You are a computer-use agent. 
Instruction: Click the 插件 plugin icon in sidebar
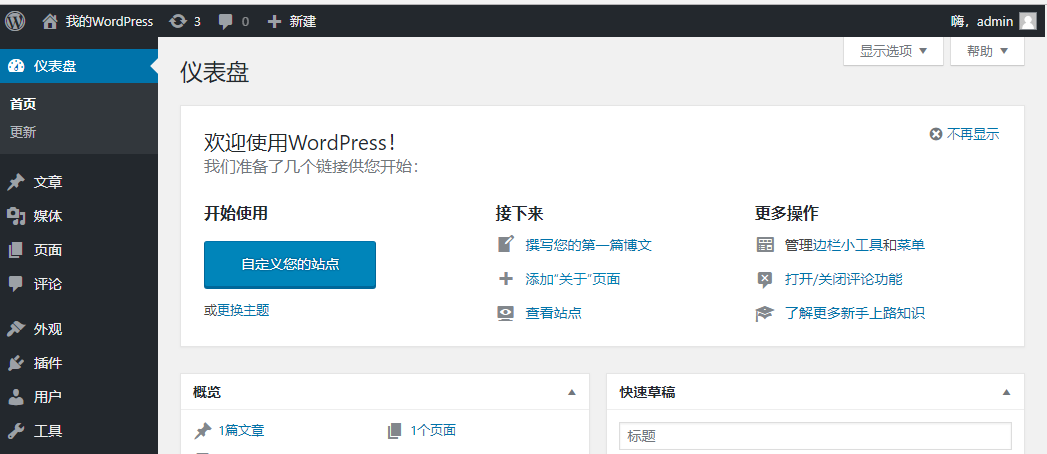16,363
